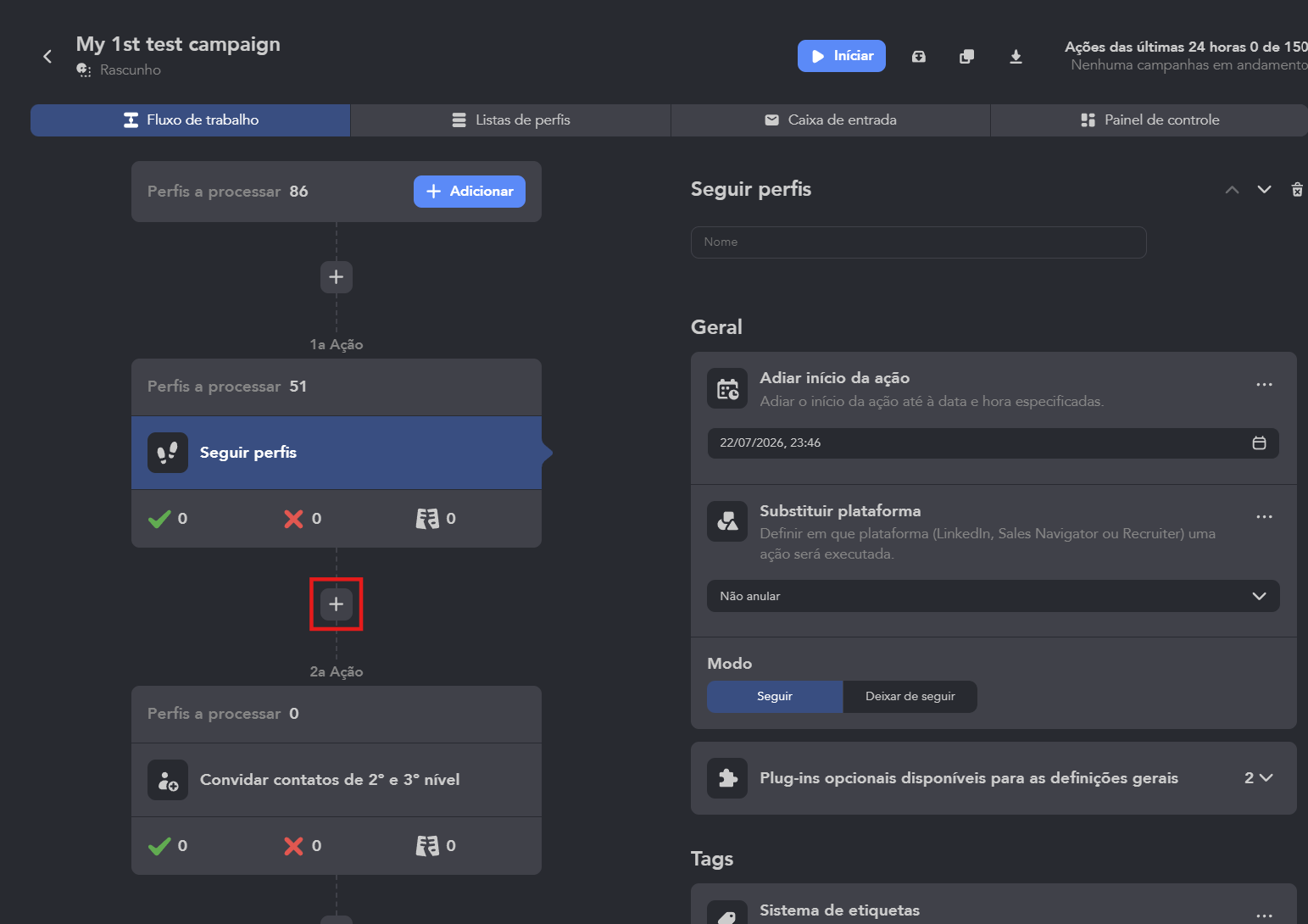
Task: Click the calendar-clock icon beside Adiar início da ação
Action: click(727, 388)
